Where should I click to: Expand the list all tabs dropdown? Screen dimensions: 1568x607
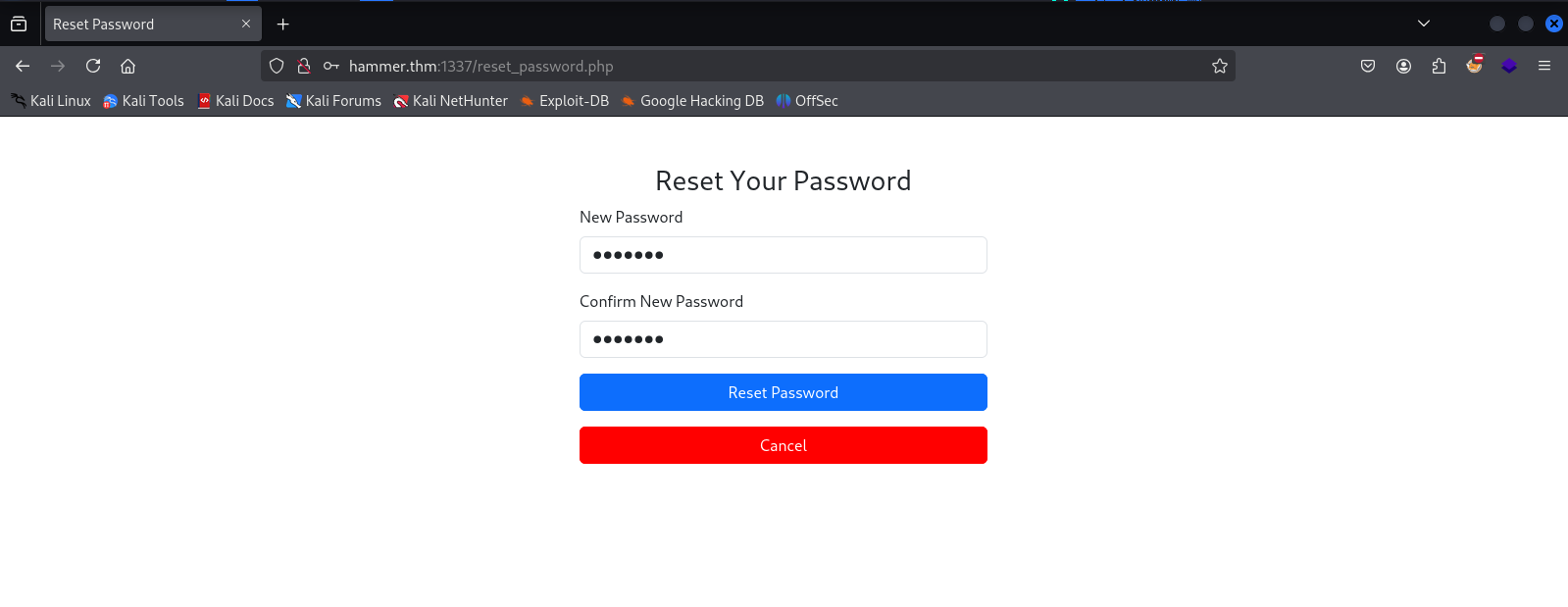point(1424,24)
